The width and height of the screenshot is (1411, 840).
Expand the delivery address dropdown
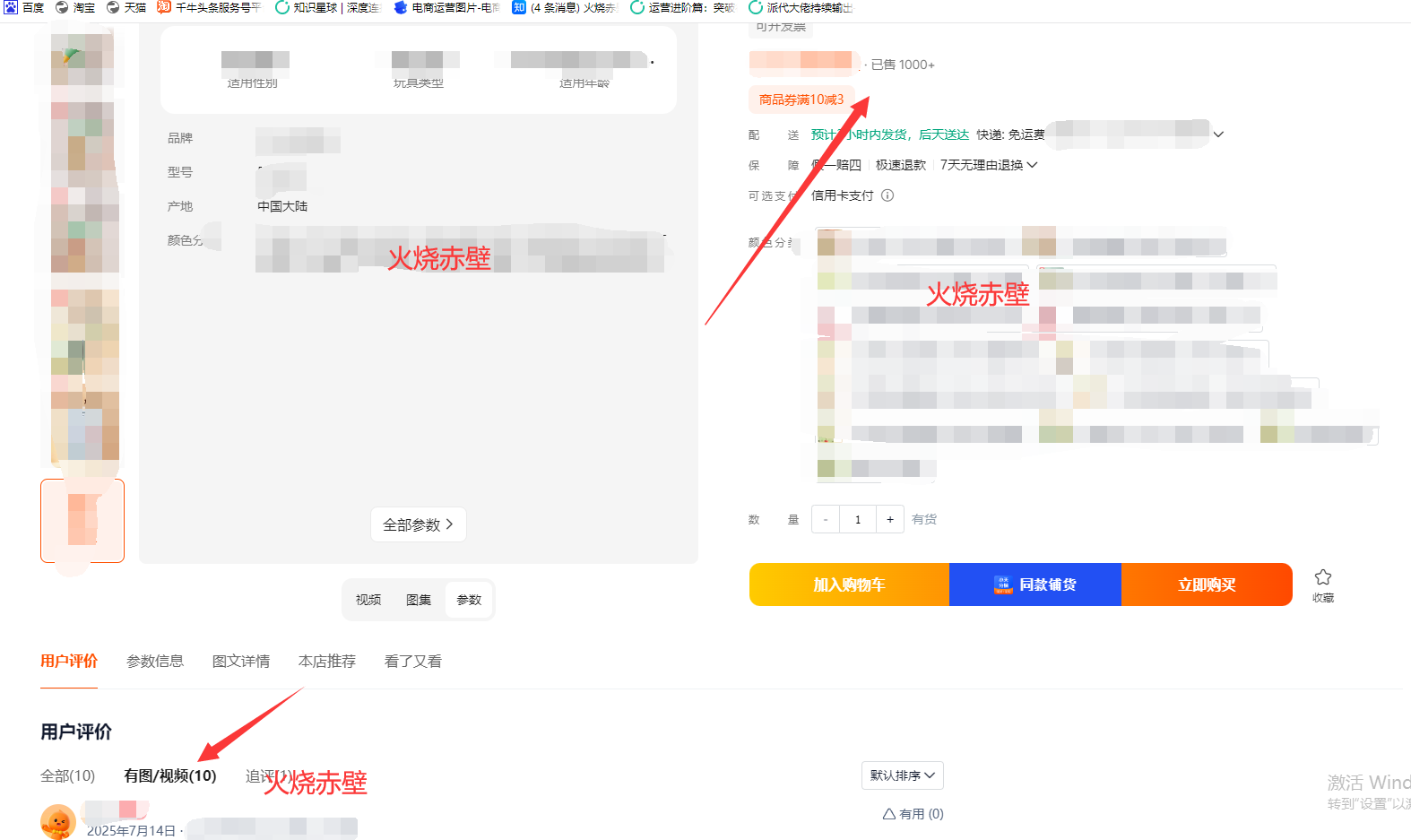pos(1218,134)
